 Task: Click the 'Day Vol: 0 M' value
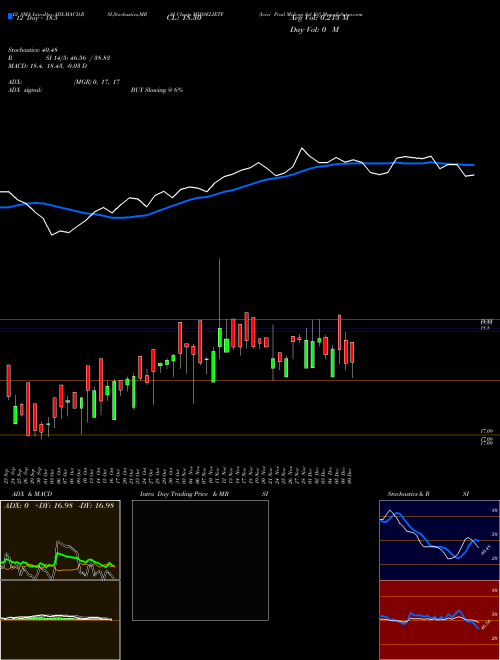(x=314, y=30)
